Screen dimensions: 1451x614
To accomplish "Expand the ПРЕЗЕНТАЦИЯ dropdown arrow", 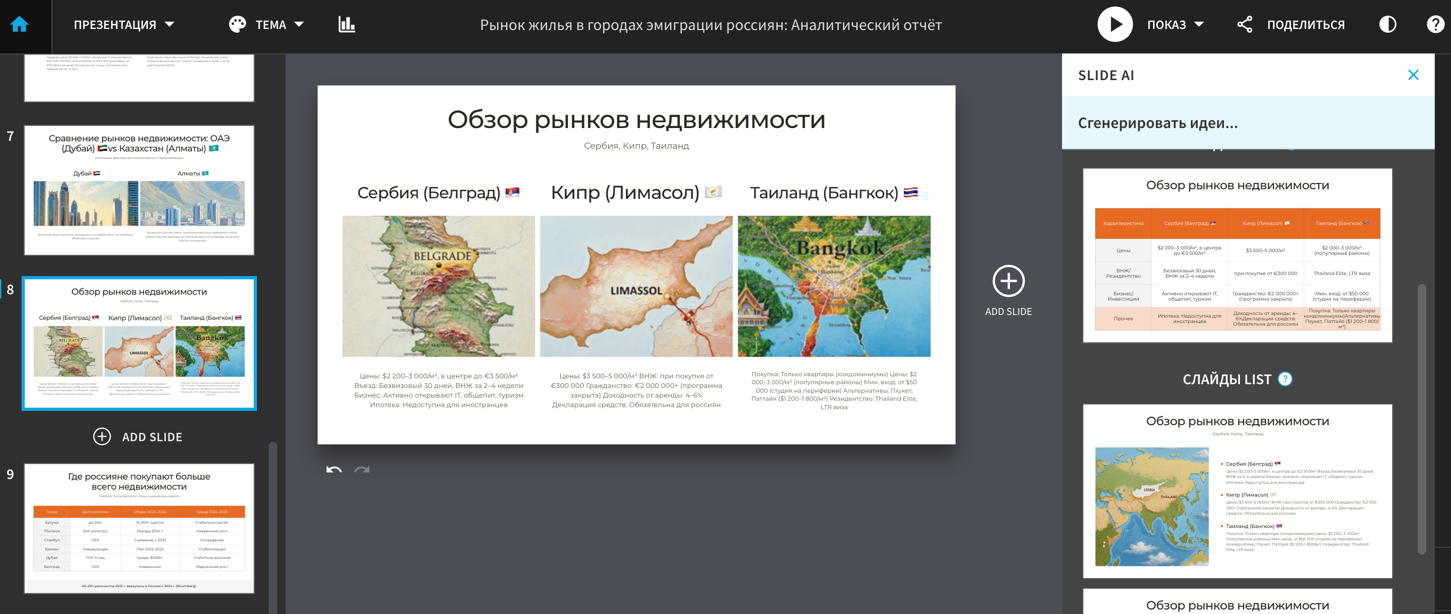I will click(x=169, y=25).
